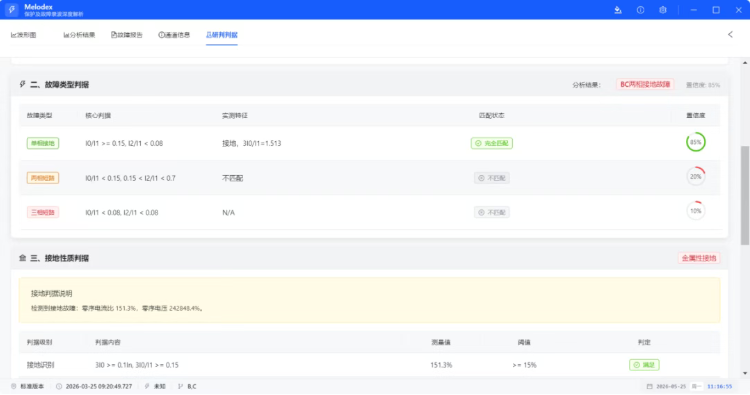Viewport: 750px width, 395px height.
Task: Click the ground icon beside 三、接地性质判据
Action: (22, 258)
